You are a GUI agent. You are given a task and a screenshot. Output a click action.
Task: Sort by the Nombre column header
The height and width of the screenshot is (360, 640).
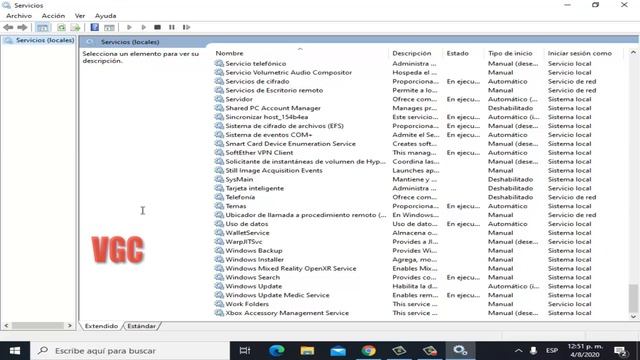click(x=229, y=53)
